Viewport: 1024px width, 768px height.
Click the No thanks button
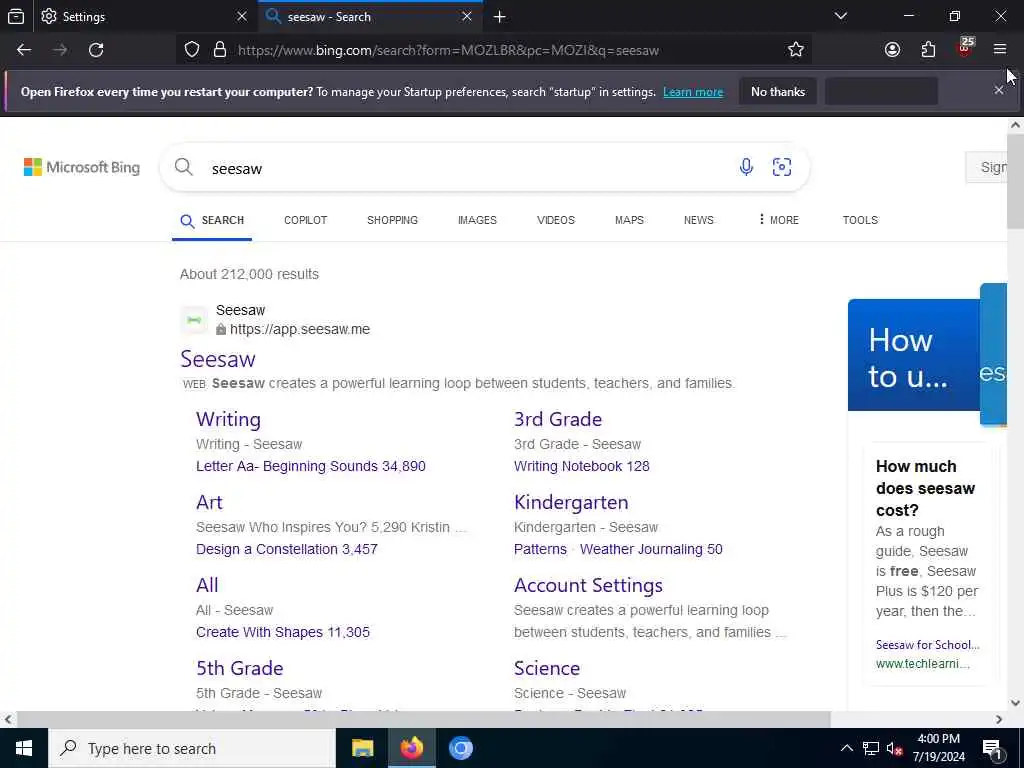point(778,91)
